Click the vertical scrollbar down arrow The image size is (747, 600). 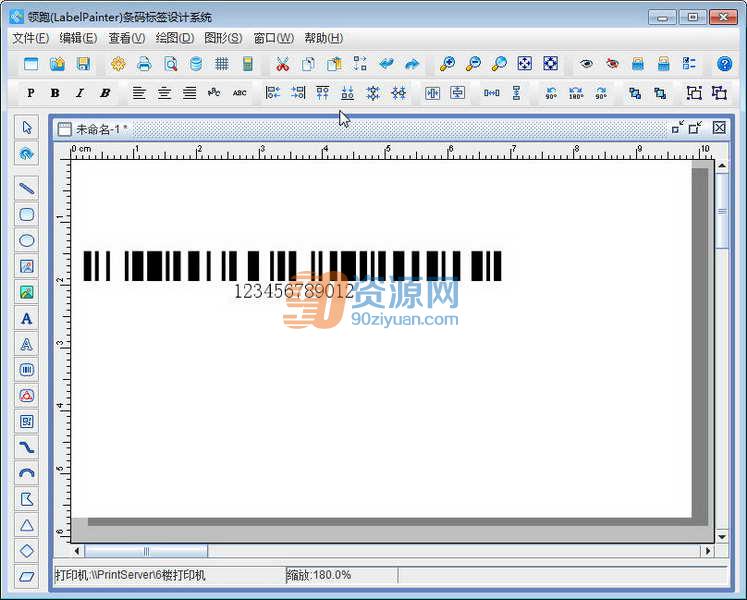click(x=722, y=537)
